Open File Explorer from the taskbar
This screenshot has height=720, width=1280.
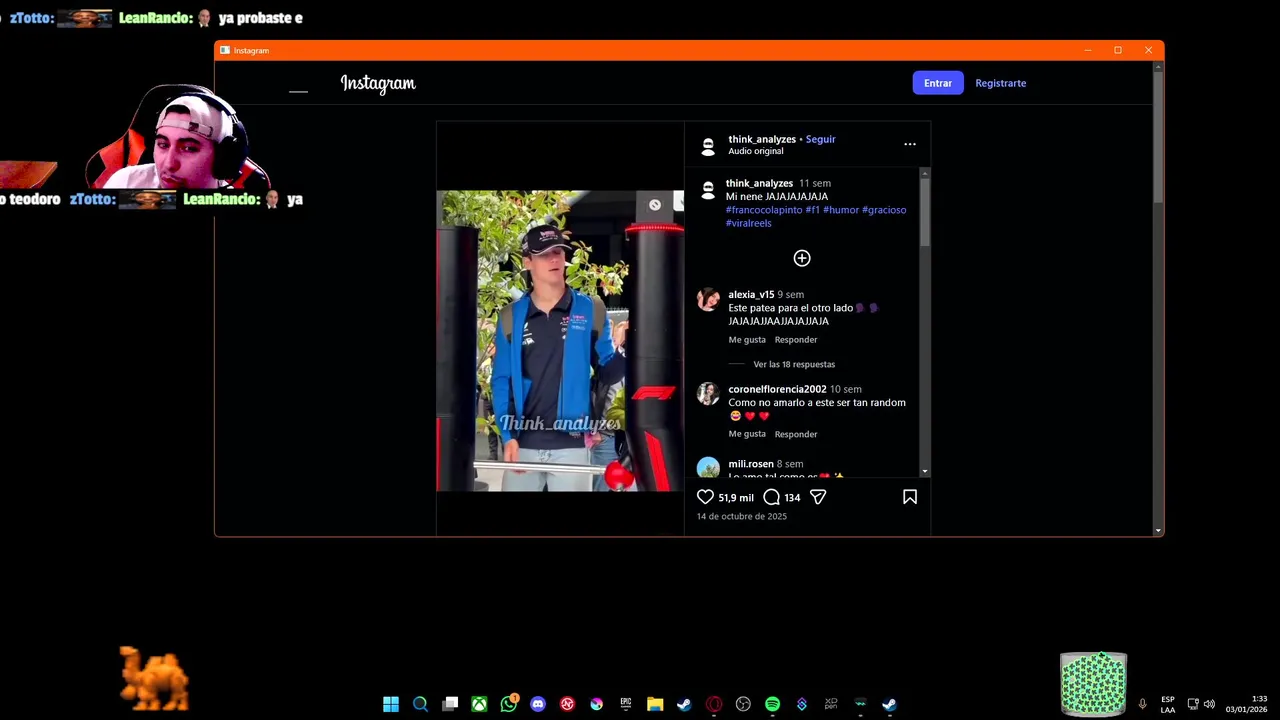coord(655,704)
